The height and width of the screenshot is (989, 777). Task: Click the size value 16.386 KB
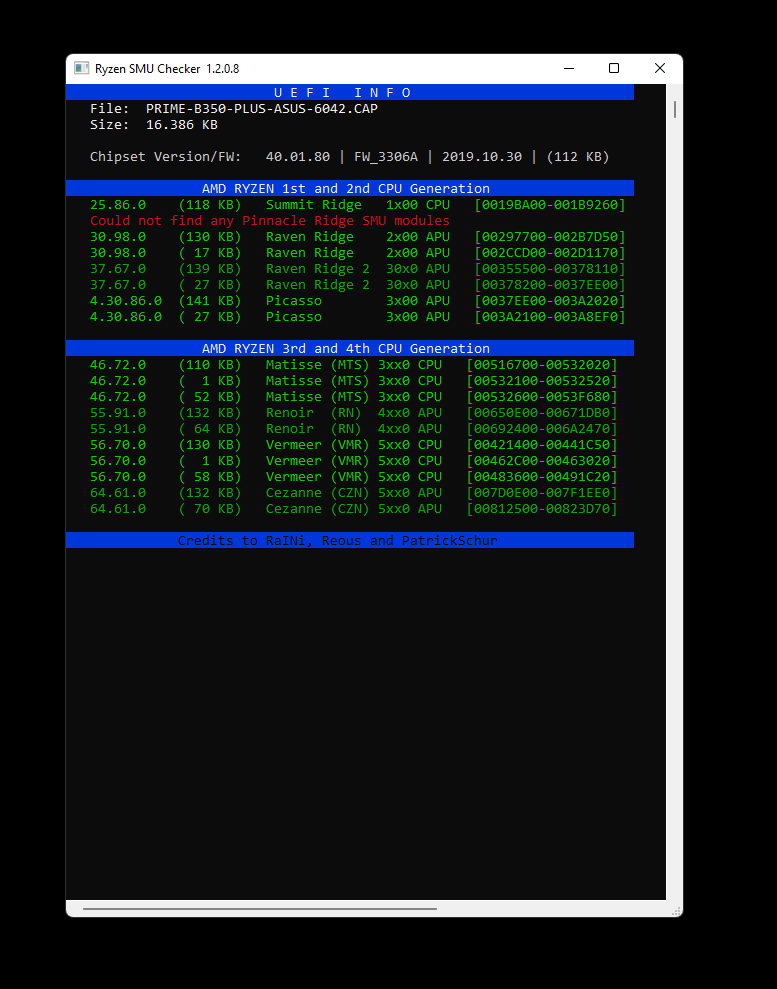(182, 125)
